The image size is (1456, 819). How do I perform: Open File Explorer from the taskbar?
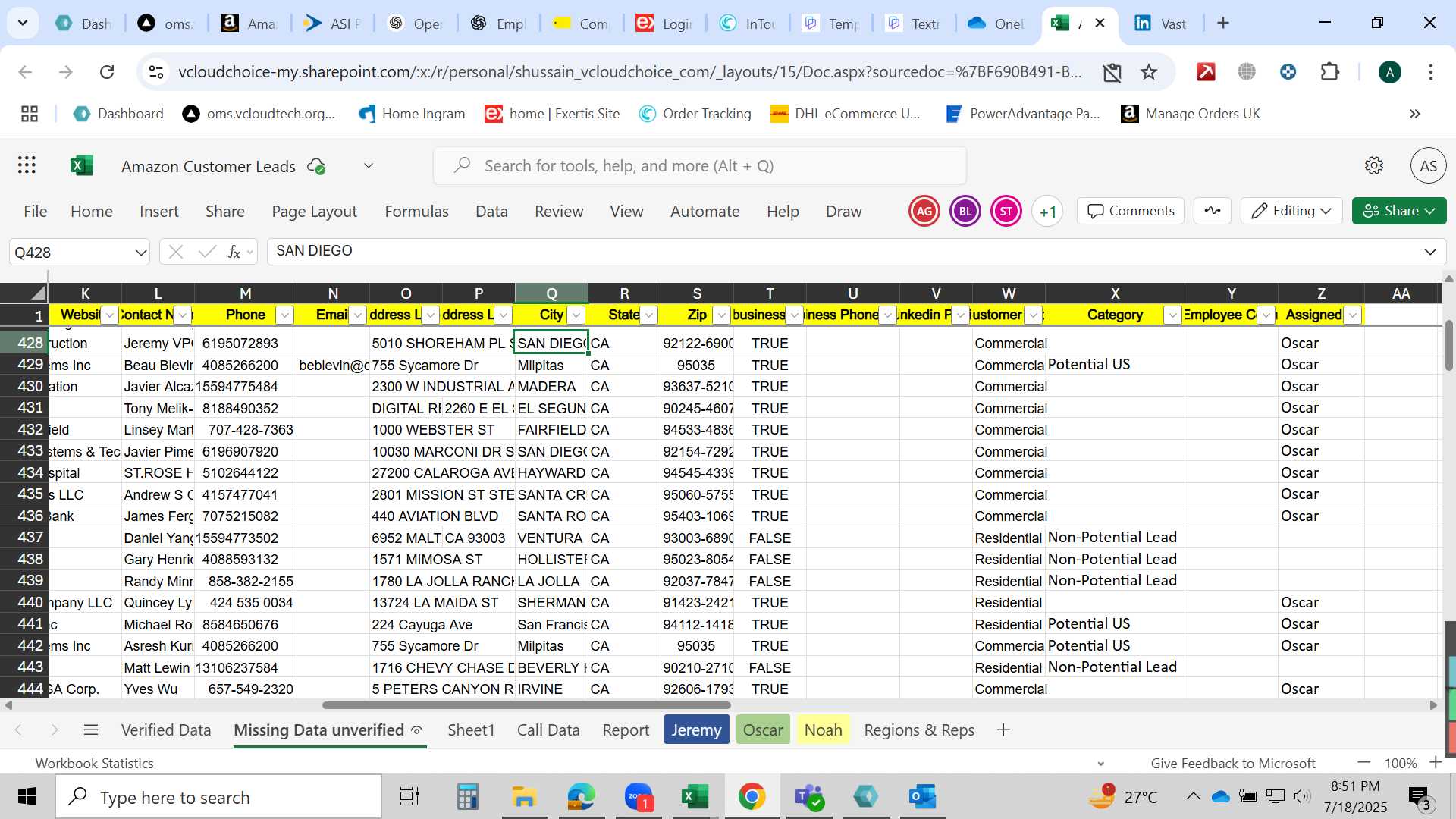pyautogui.click(x=524, y=797)
